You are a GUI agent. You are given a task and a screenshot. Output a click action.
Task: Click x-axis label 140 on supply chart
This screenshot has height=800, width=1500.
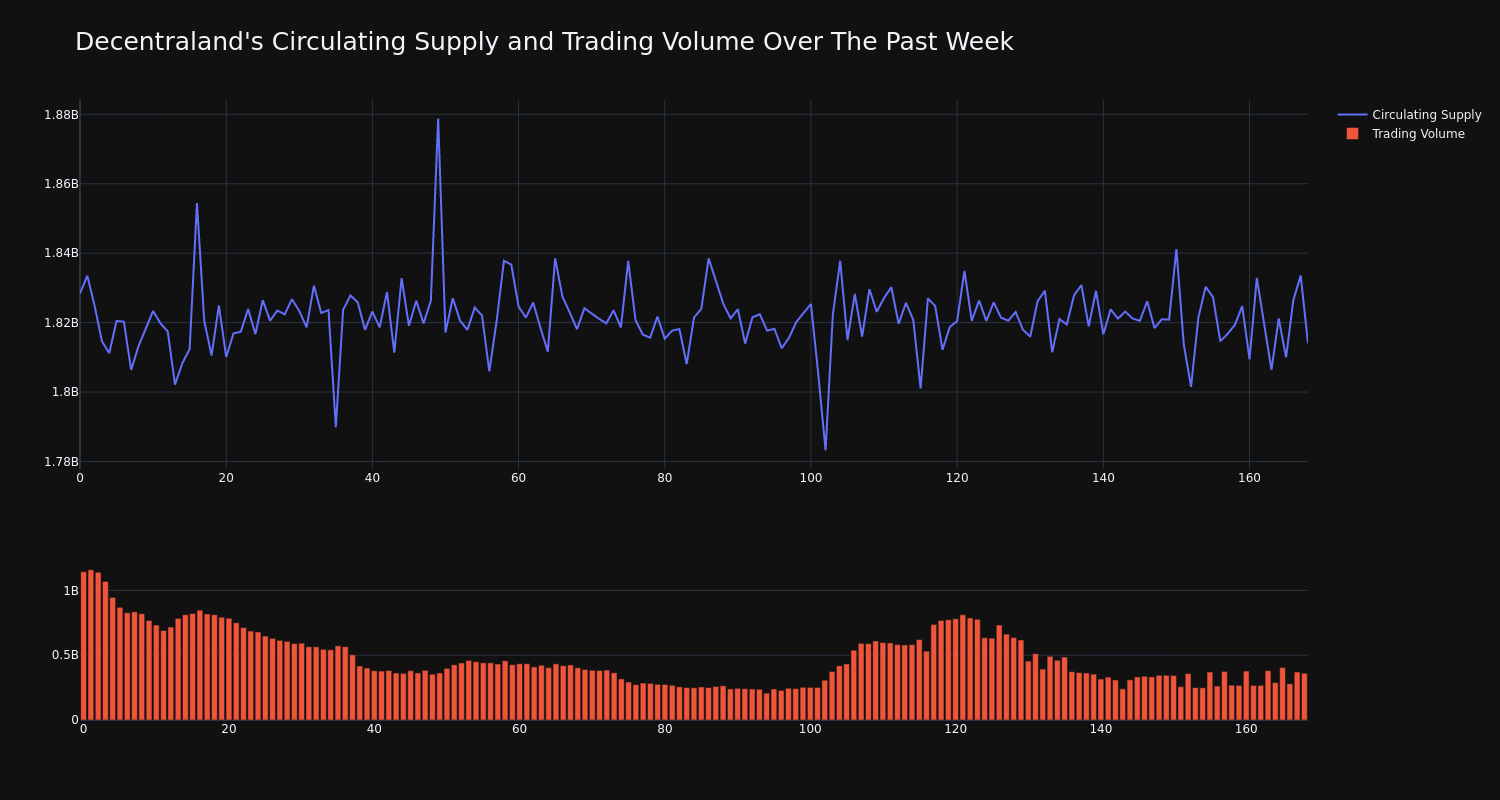click(x=1103, y=478)
